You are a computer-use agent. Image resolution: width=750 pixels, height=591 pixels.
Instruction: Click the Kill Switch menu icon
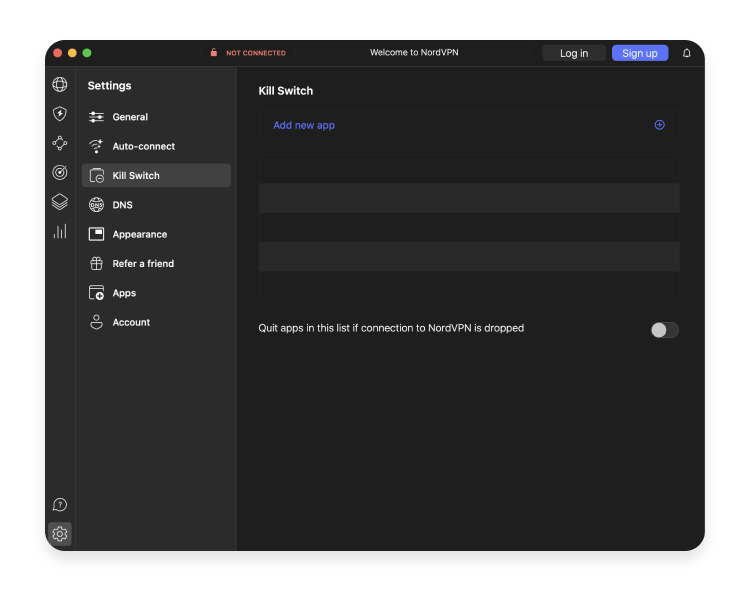97,175
